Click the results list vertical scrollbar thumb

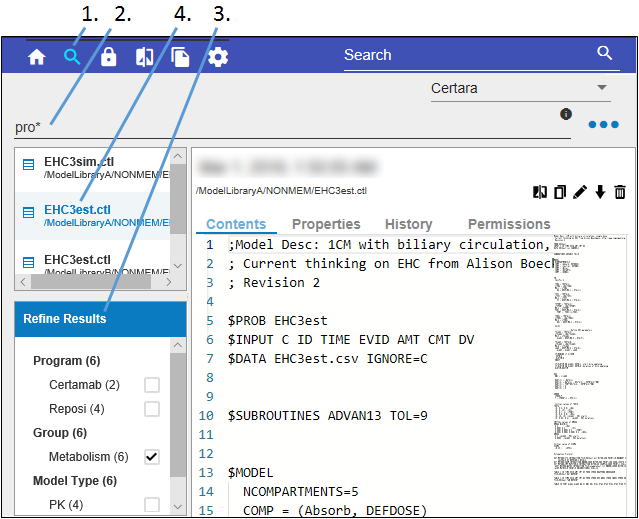coord(178,199)
